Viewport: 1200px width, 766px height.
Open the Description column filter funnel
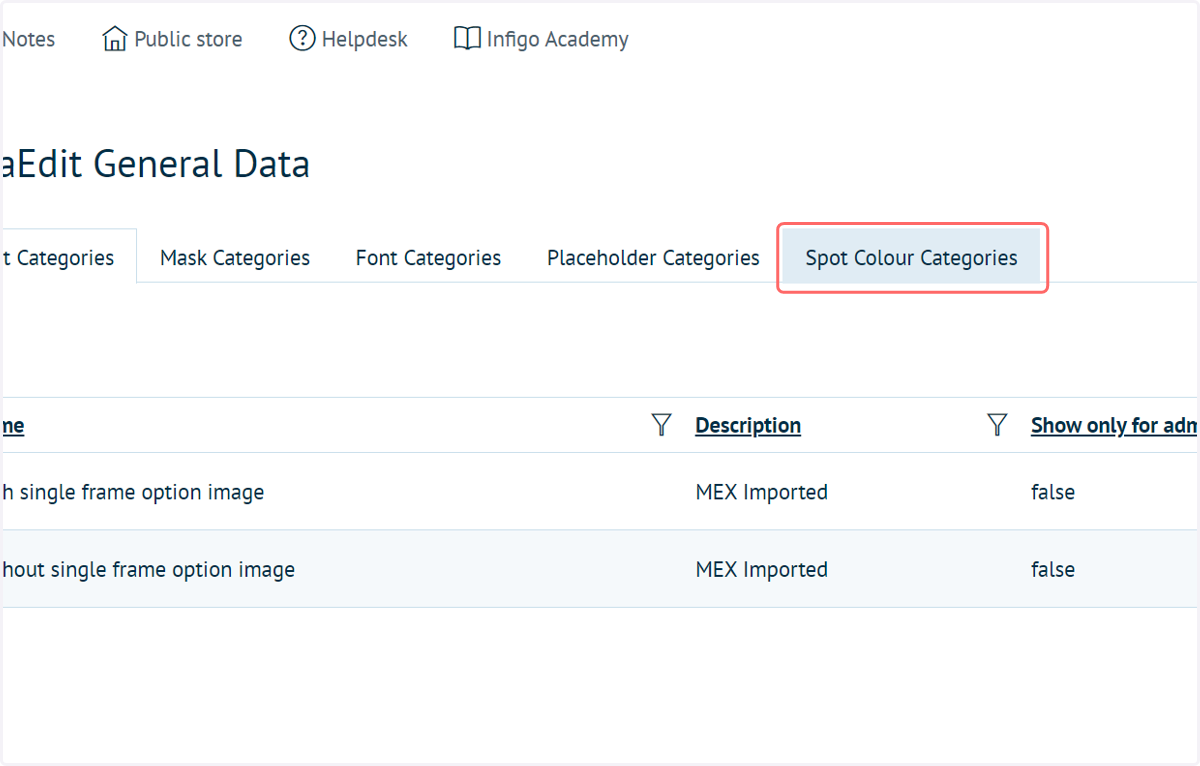click(x=997, y=425)
